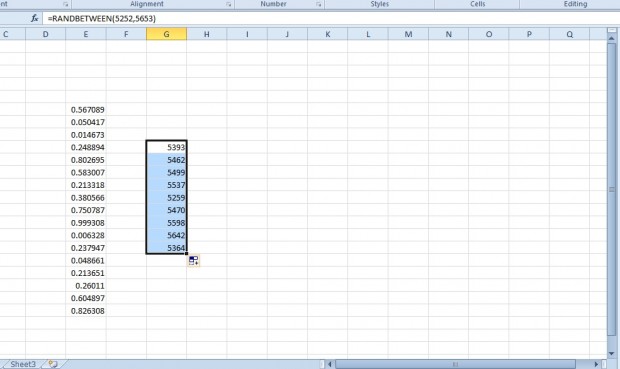Select cell containing 0.999308
The width and height of the screenshot is (620, 369).
point(86,223)
